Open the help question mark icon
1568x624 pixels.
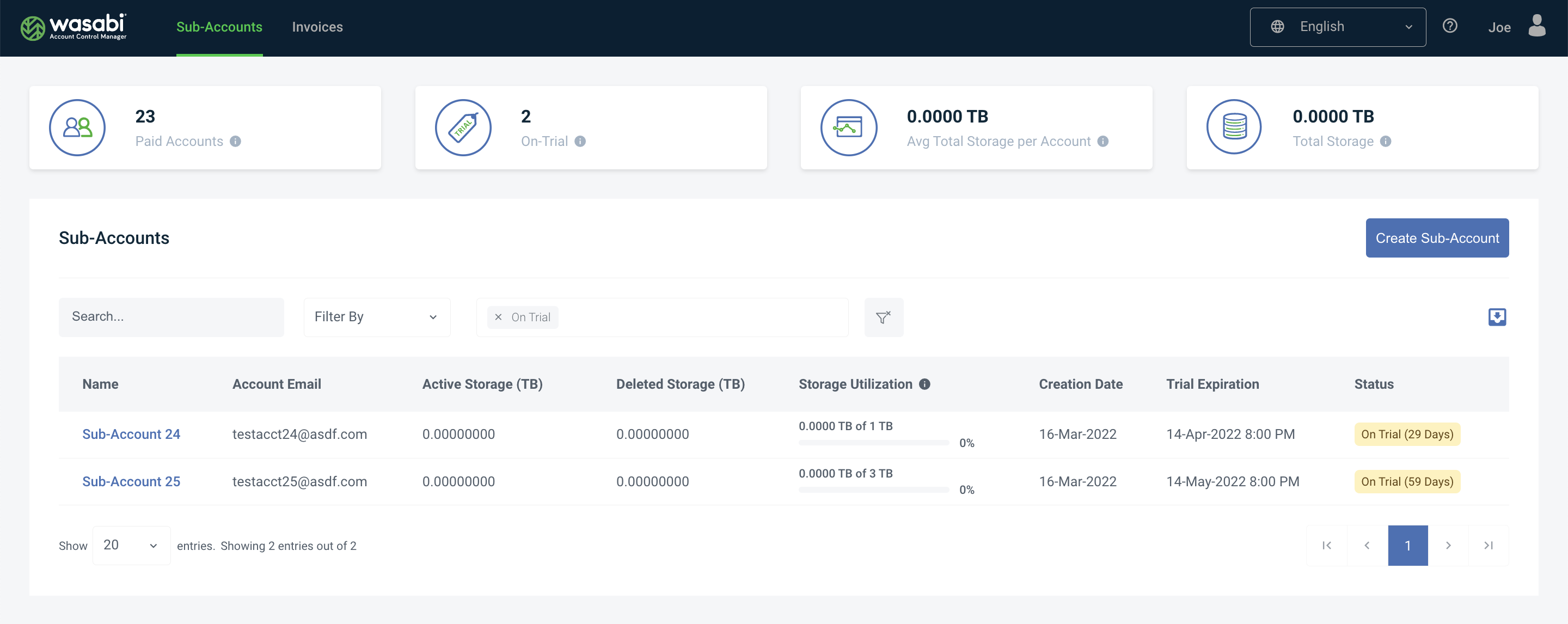[1450, 26]
